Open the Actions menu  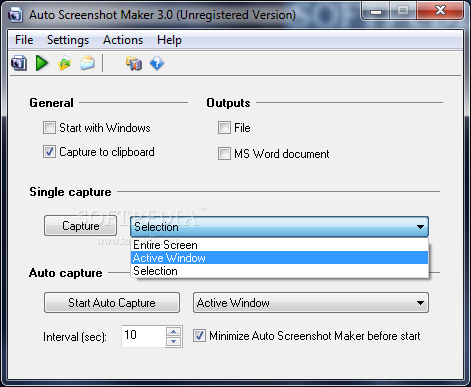click(x=123, y=40)
